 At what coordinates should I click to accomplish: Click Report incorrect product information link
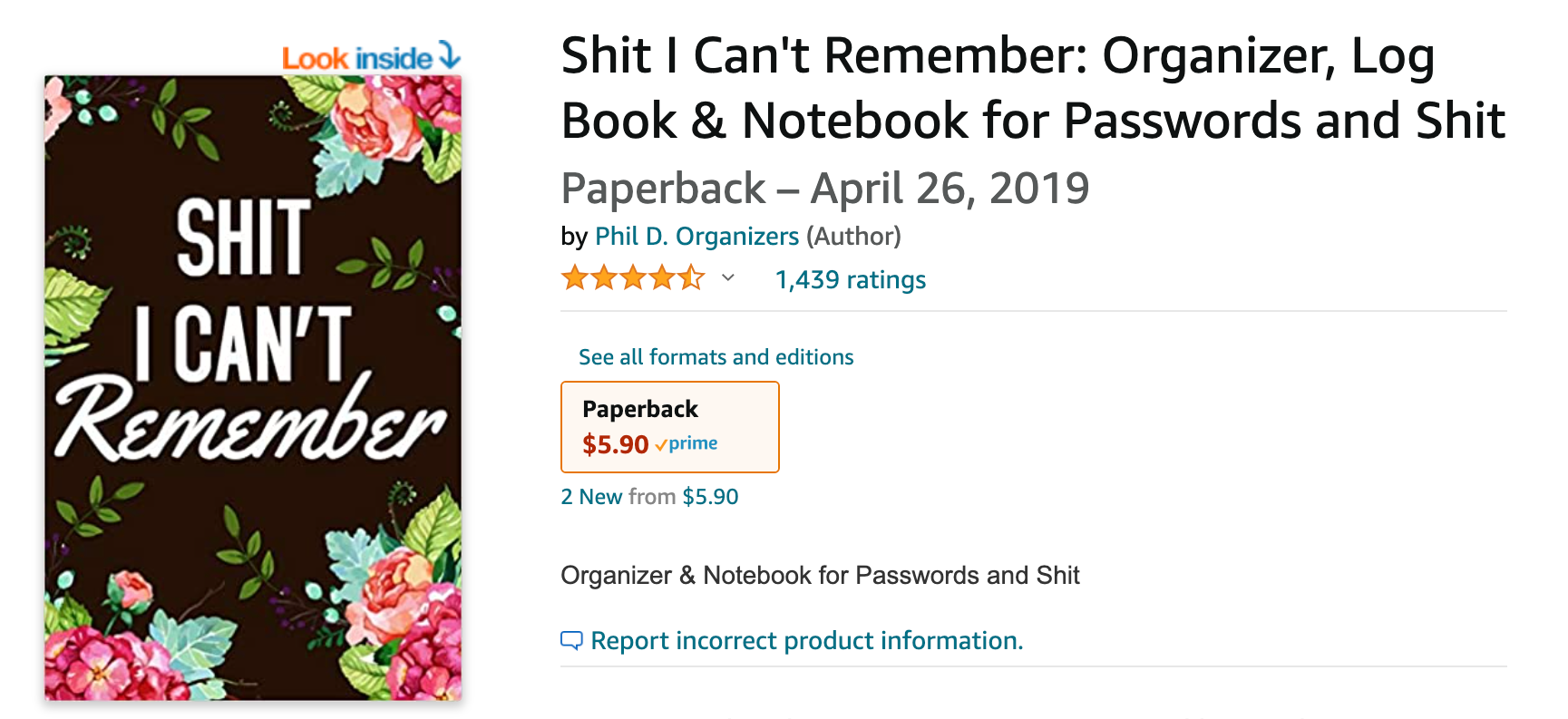pos(807,641)
